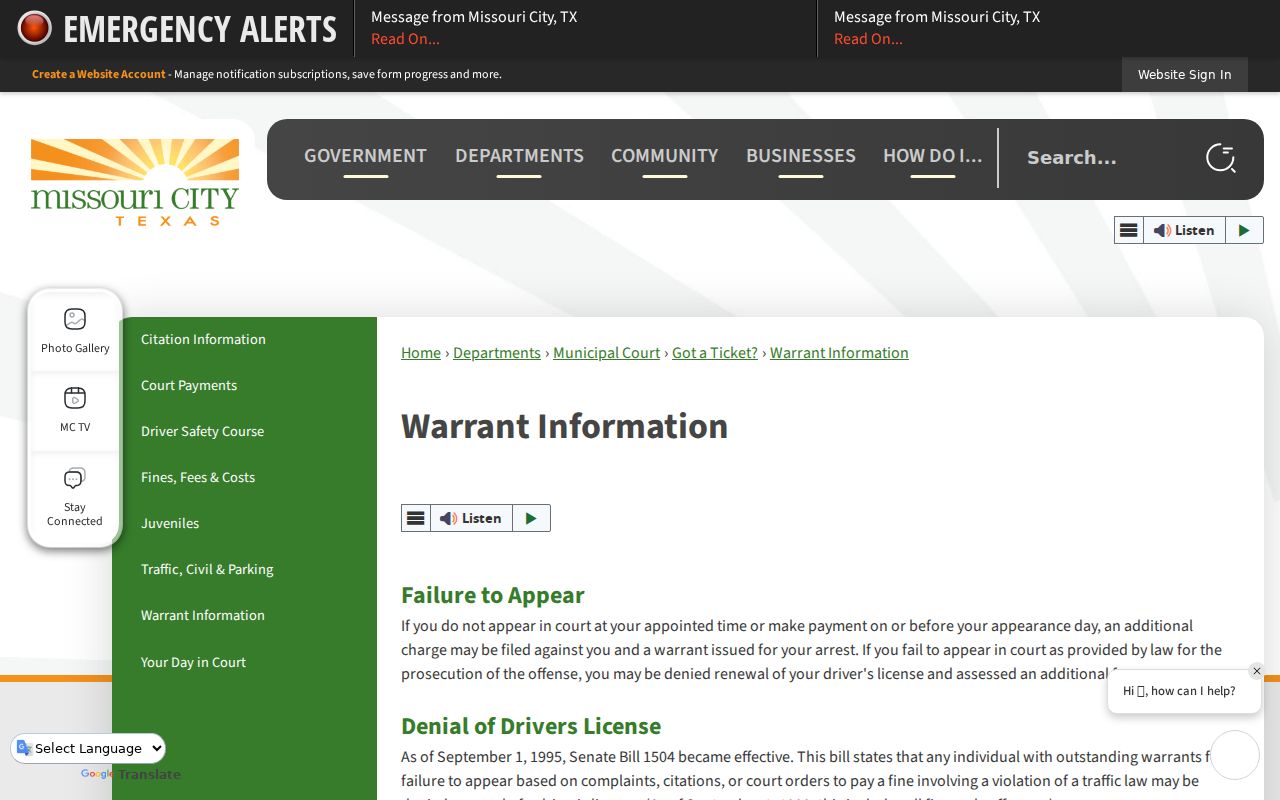Click Create a Website Account link
Viewport: 1280px width, 800px height.
tap(99, 74)
